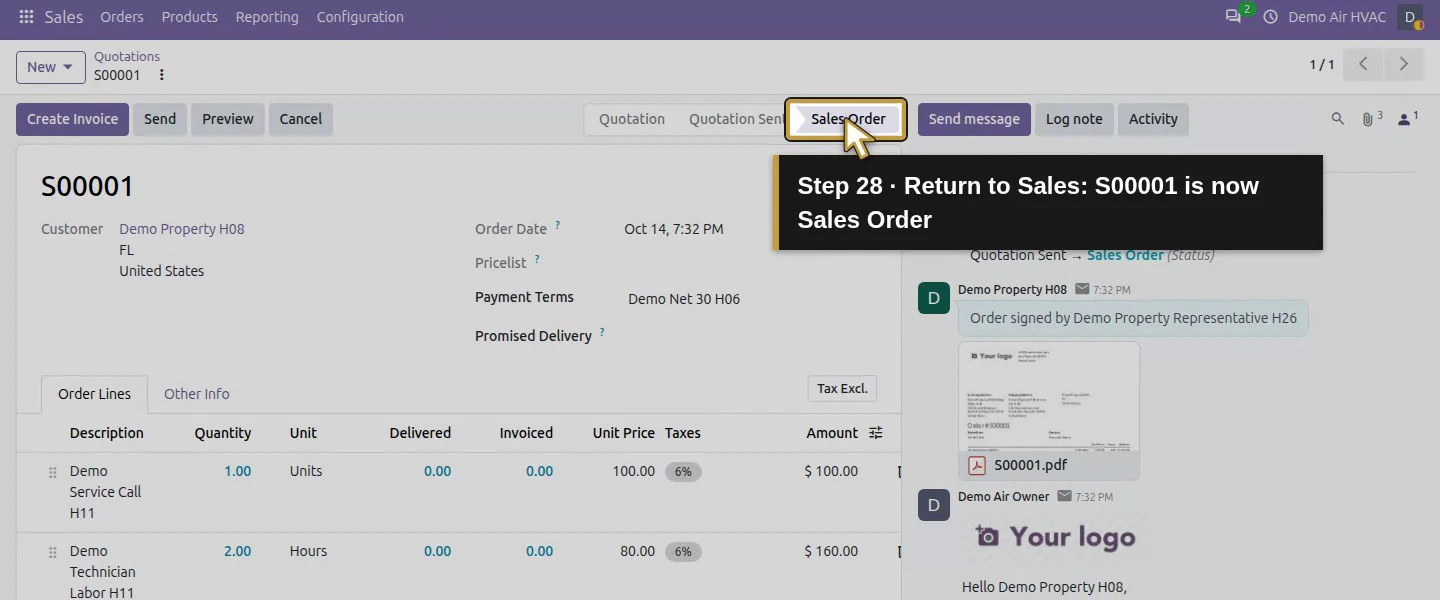Click the Preview button

click(228, 119)
